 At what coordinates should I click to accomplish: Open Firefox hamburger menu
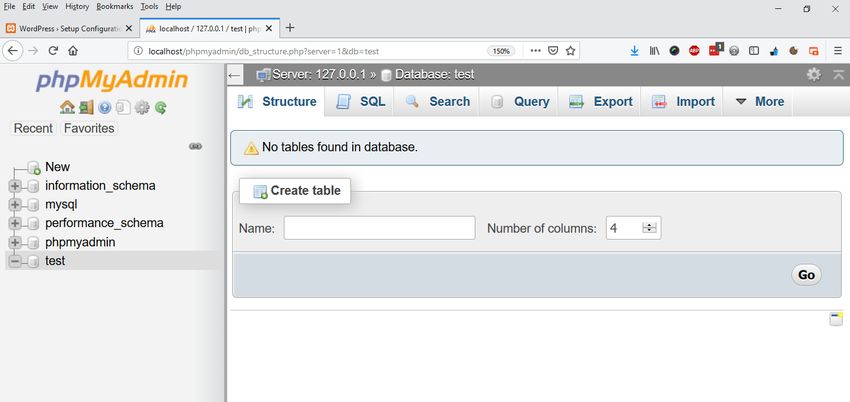coord(838,51)
